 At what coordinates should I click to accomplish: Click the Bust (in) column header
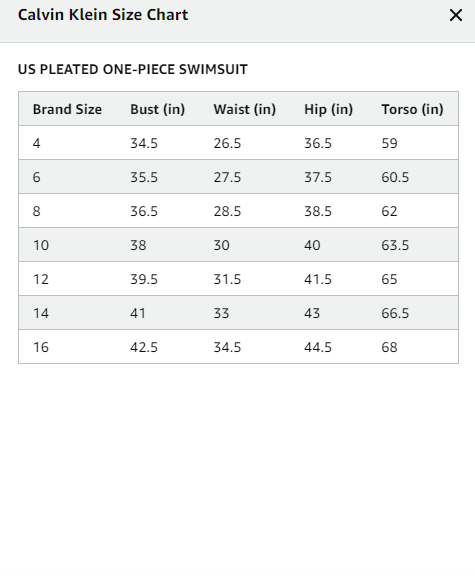(157, 109)
